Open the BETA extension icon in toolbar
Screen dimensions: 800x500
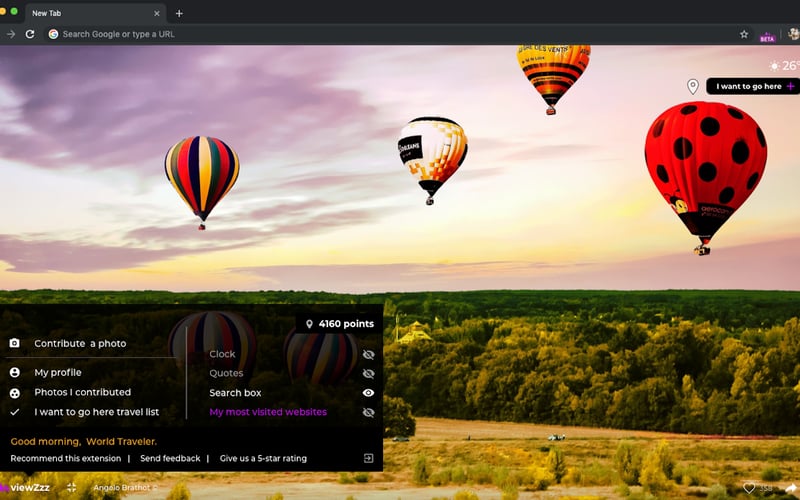point(767,36)
